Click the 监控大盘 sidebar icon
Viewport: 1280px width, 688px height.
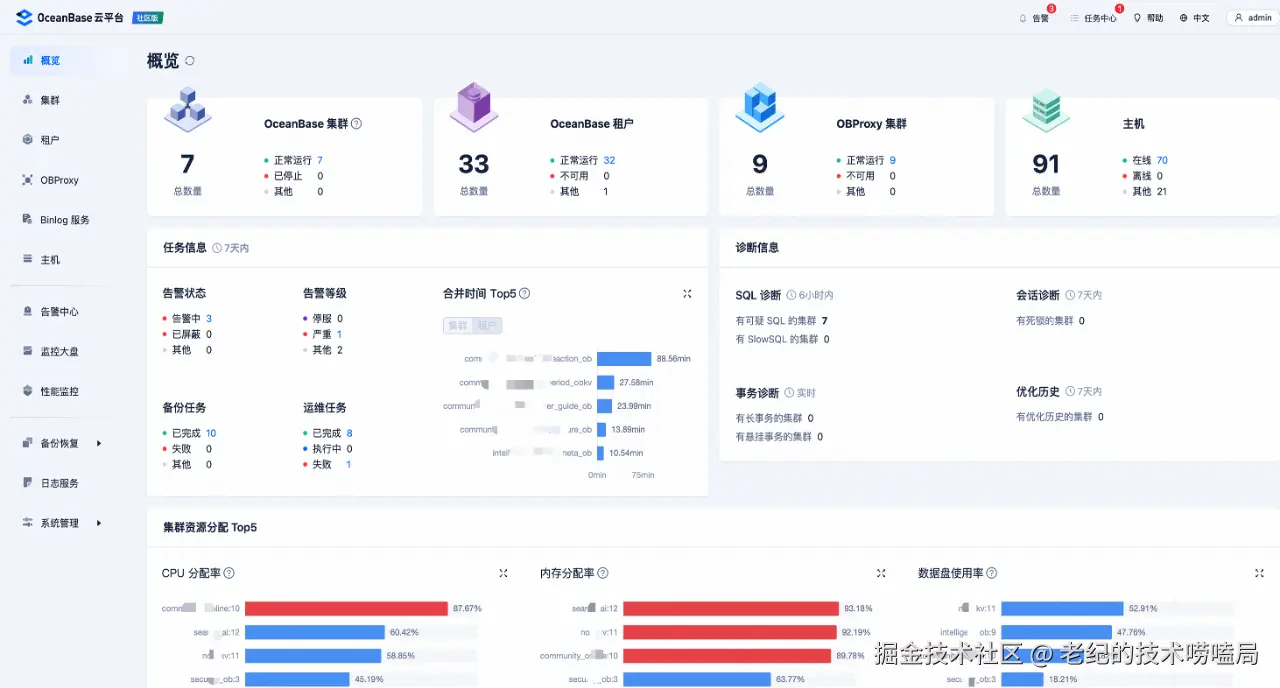28,351
